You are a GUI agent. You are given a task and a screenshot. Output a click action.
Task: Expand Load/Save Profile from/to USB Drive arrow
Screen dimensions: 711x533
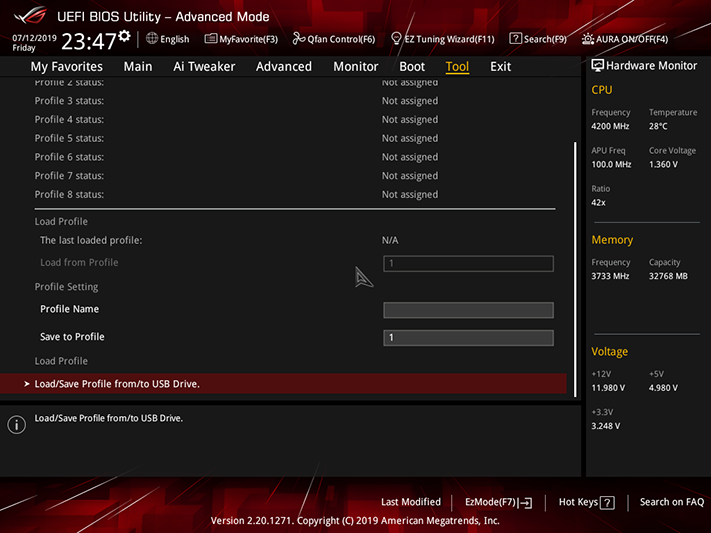pos(27,384)
